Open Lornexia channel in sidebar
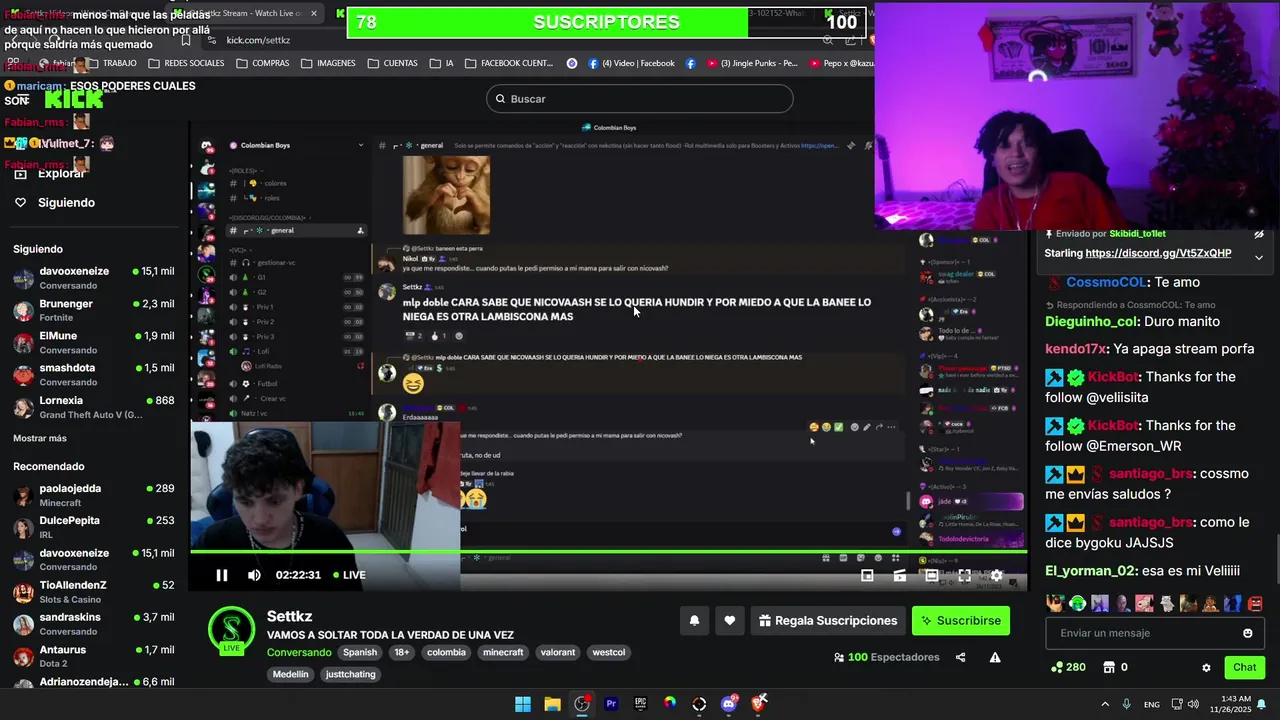This screenshot has height=720, width=1280. tap(94, 406)
